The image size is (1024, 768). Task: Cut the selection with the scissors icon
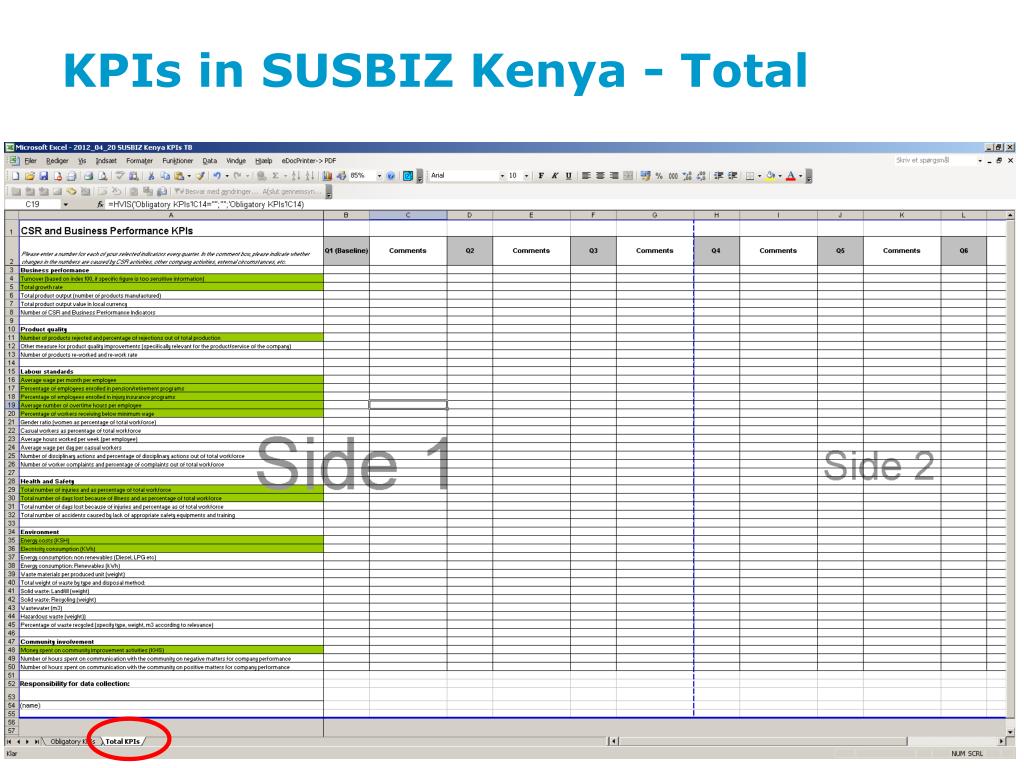tap(151, 176)
